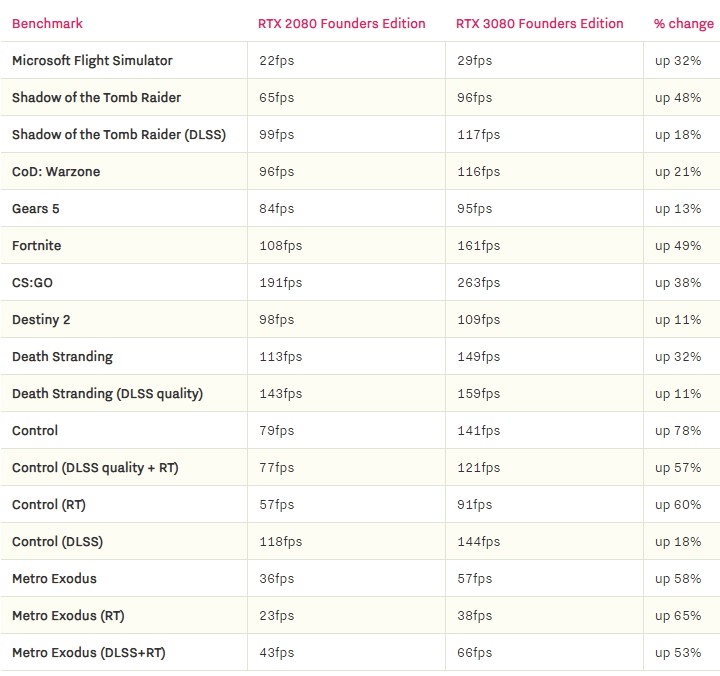Select the 'Shadow of the Tomb Raider (DLSS)' label
Screen dimensions: 720x676
pos(119,135)
